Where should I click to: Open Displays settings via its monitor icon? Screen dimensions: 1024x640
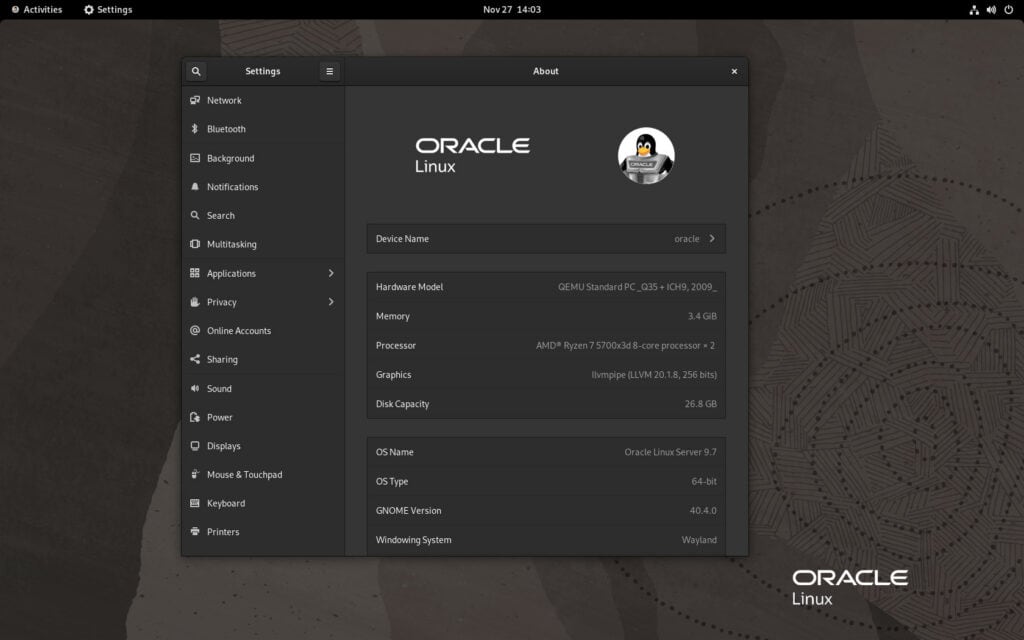[x=194, y=446]
